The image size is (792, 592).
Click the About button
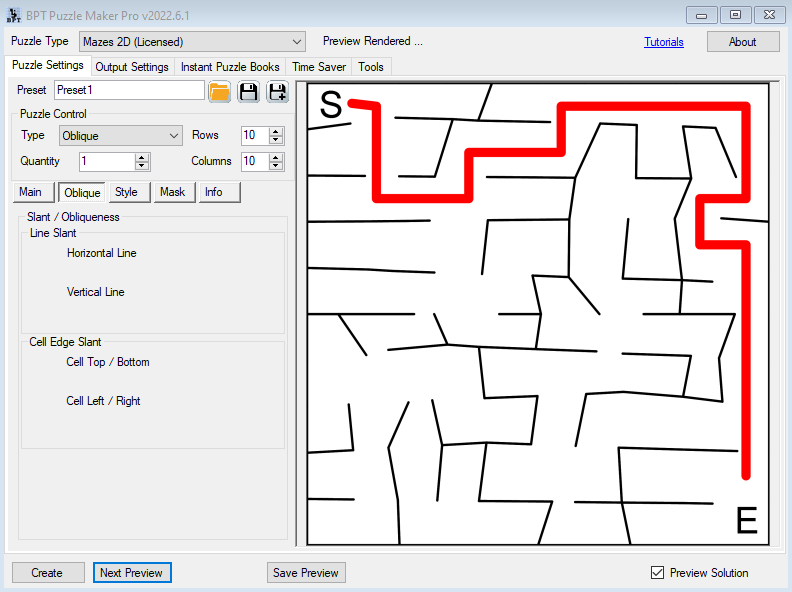742,41
